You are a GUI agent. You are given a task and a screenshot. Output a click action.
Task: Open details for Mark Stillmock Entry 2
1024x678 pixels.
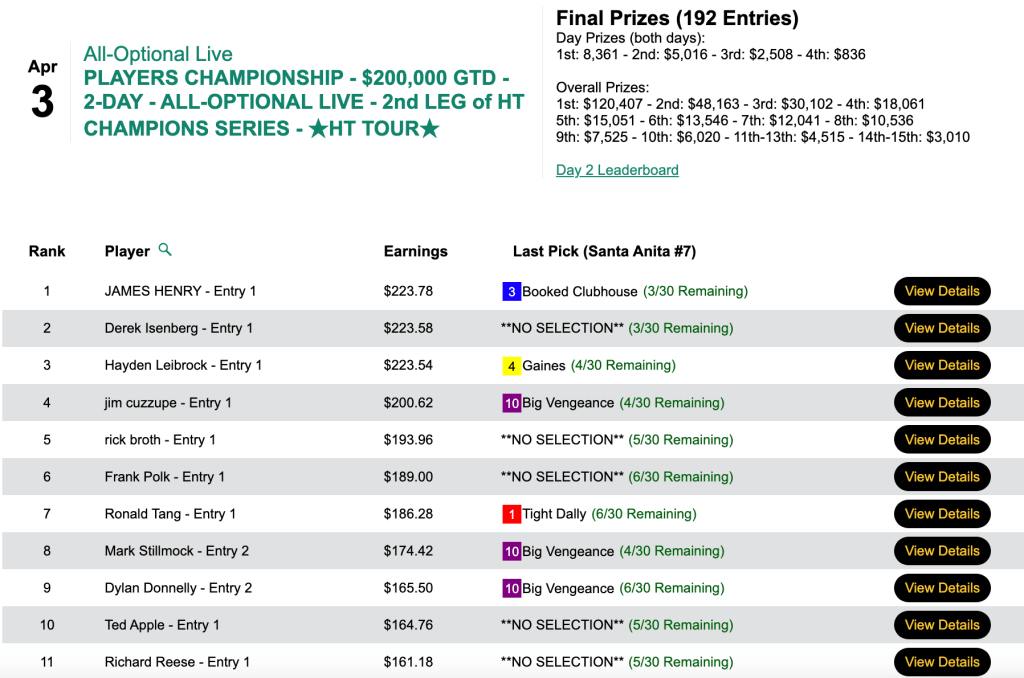[941, 551]
